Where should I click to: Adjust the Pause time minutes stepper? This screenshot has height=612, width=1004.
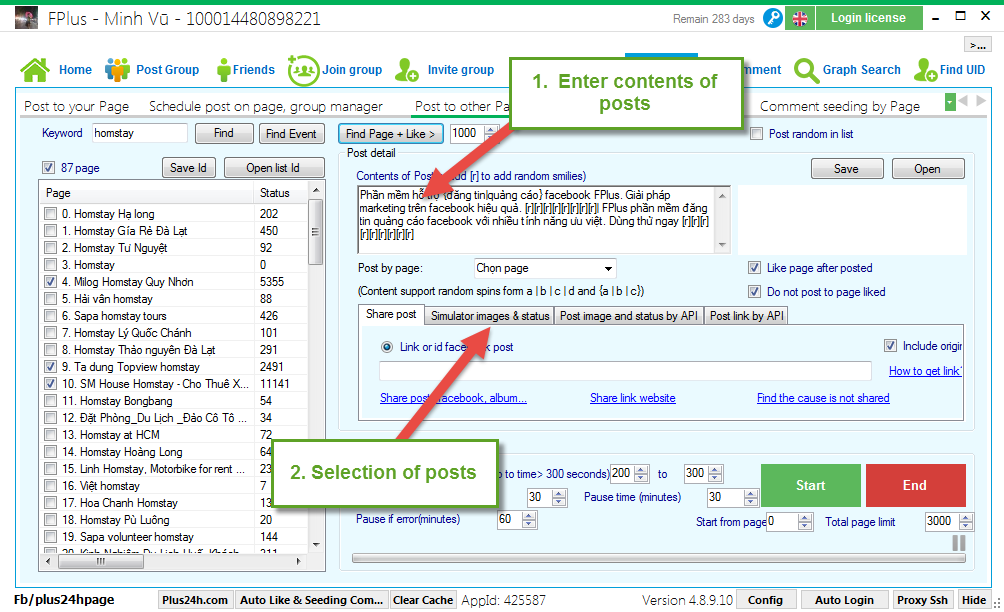pos(751,497)
